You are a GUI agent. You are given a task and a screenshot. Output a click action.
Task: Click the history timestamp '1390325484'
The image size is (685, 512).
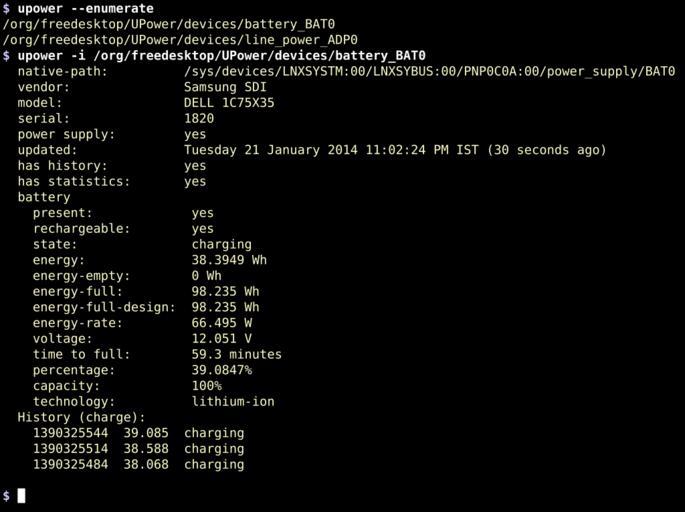[x=70, y=464]
